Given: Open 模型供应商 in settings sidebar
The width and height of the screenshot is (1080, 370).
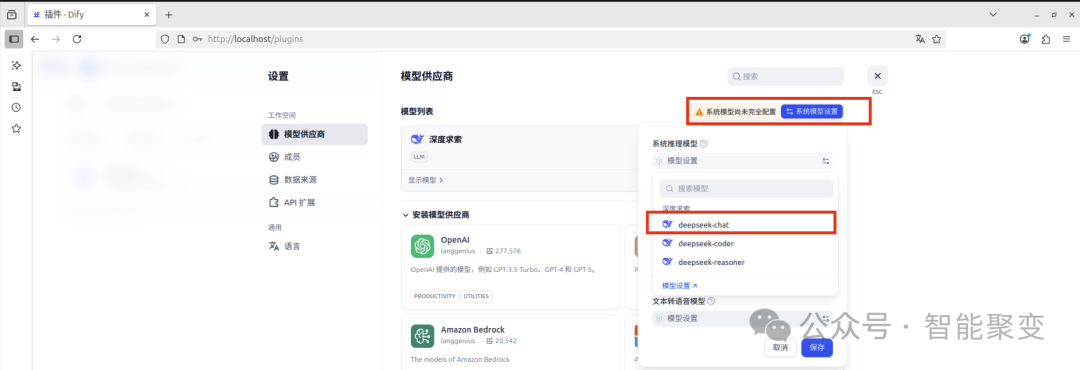Looking at the screenshot, I should (314, 134).
